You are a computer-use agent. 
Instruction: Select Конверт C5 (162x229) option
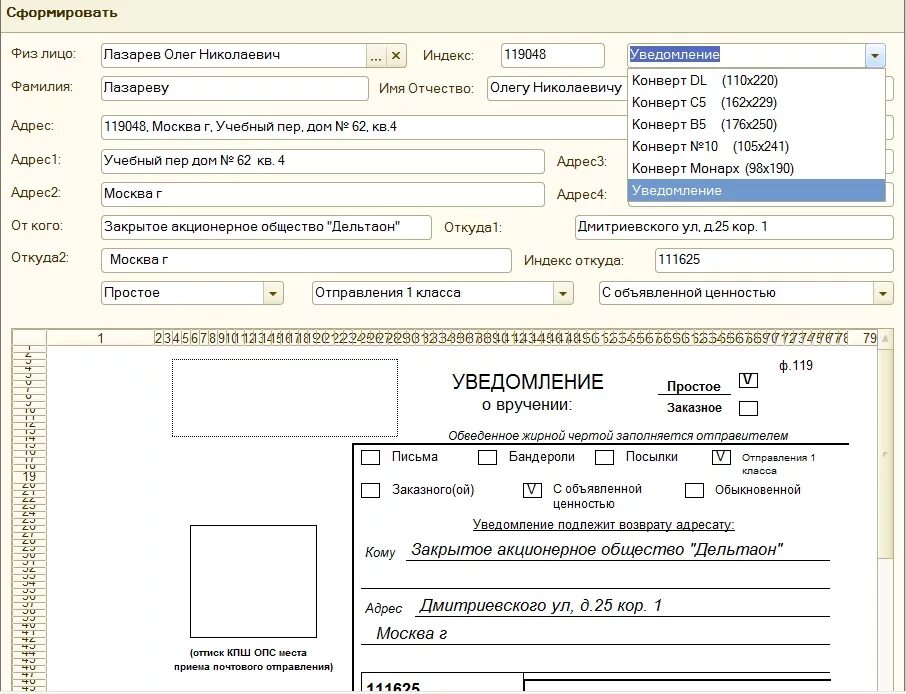click(756, 102)
